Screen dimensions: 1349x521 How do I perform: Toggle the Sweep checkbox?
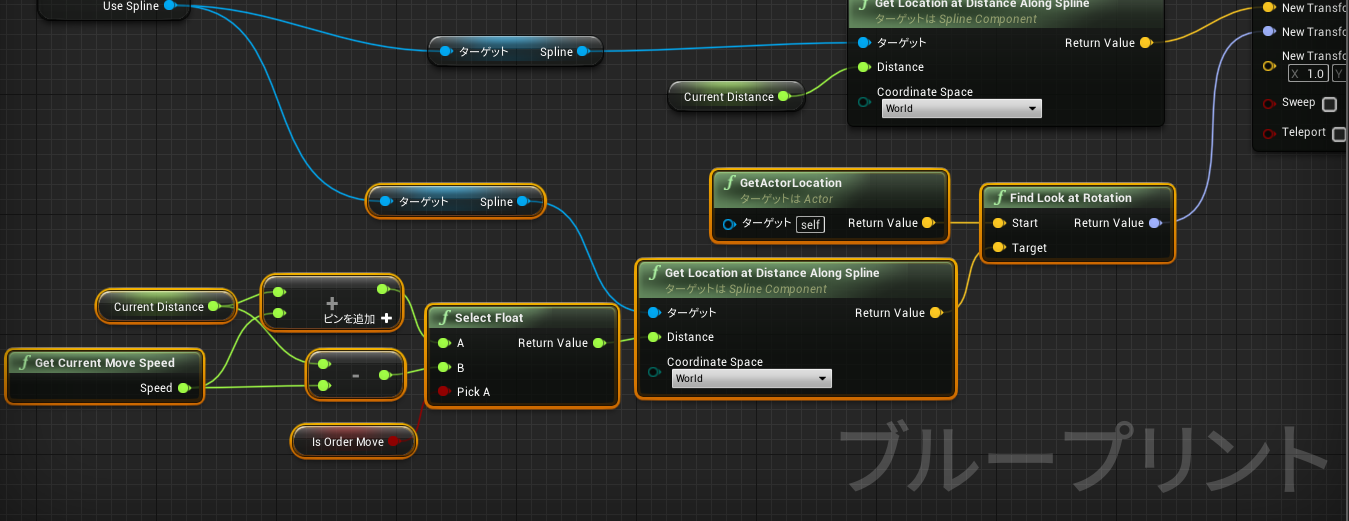[x=1329, y=104]
